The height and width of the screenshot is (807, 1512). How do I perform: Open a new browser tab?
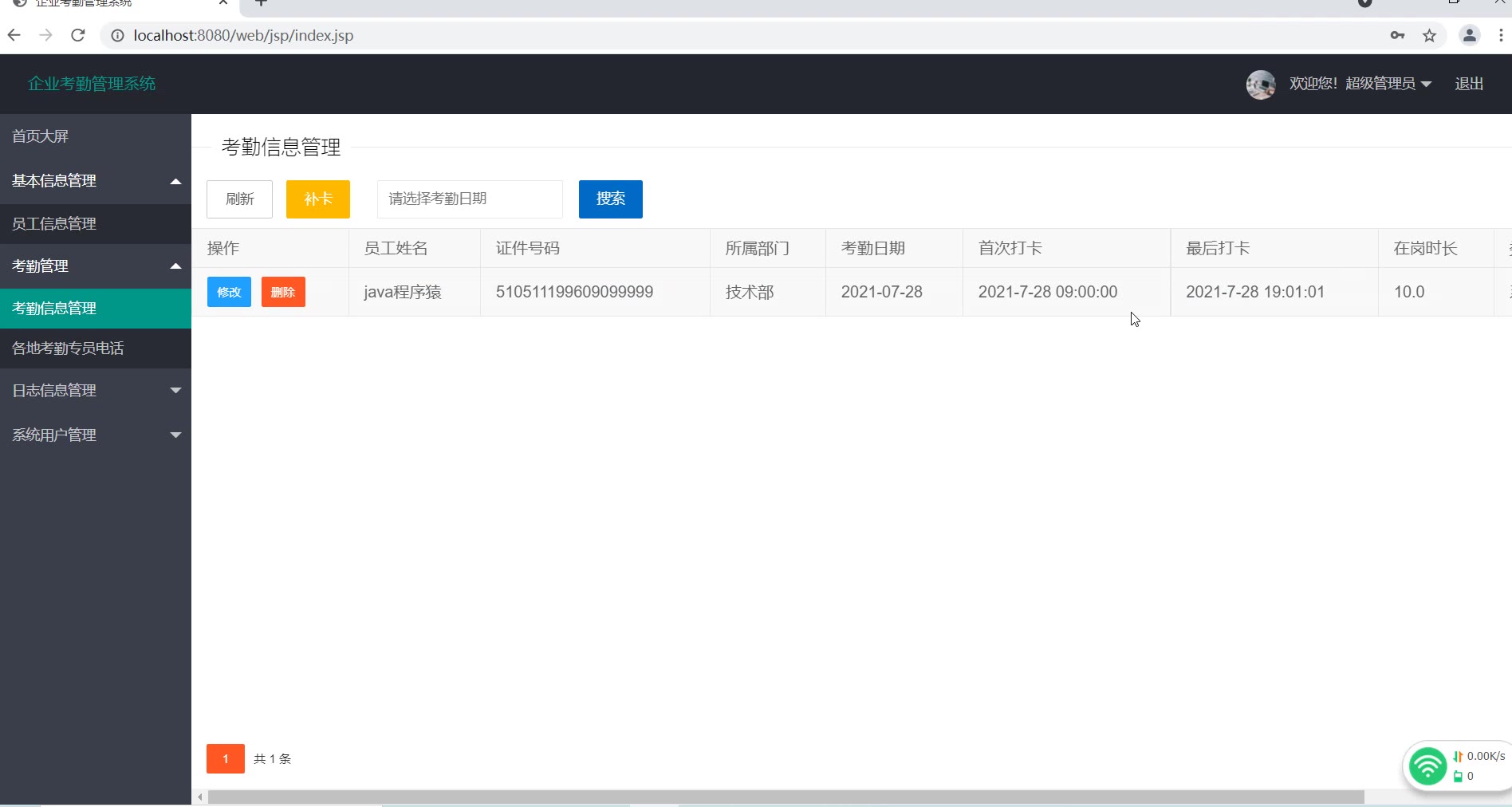click(261, 3)
